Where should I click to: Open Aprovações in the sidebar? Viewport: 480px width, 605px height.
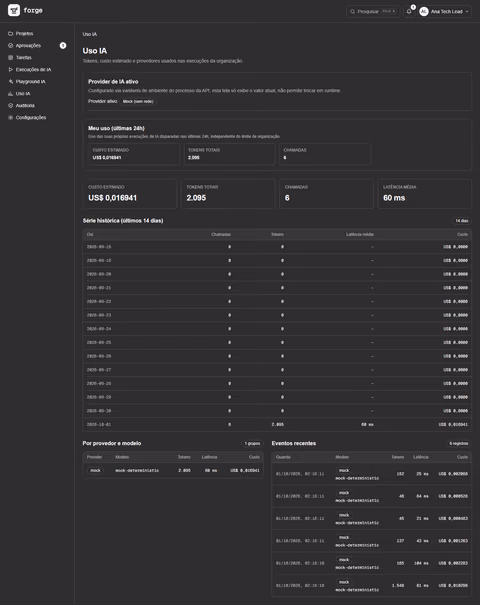pyautogui.click(x=28, y=46)
